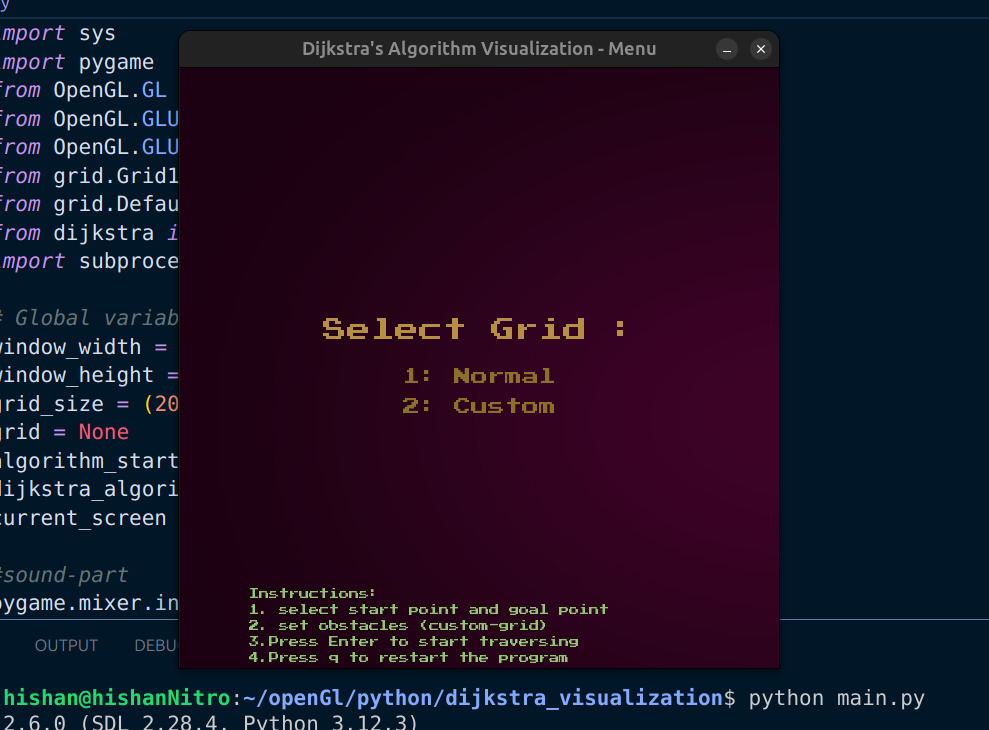The image size is (989, 730).
Task: Minimize the Dijkstra visualization window
Action: [x=726, y=48]
